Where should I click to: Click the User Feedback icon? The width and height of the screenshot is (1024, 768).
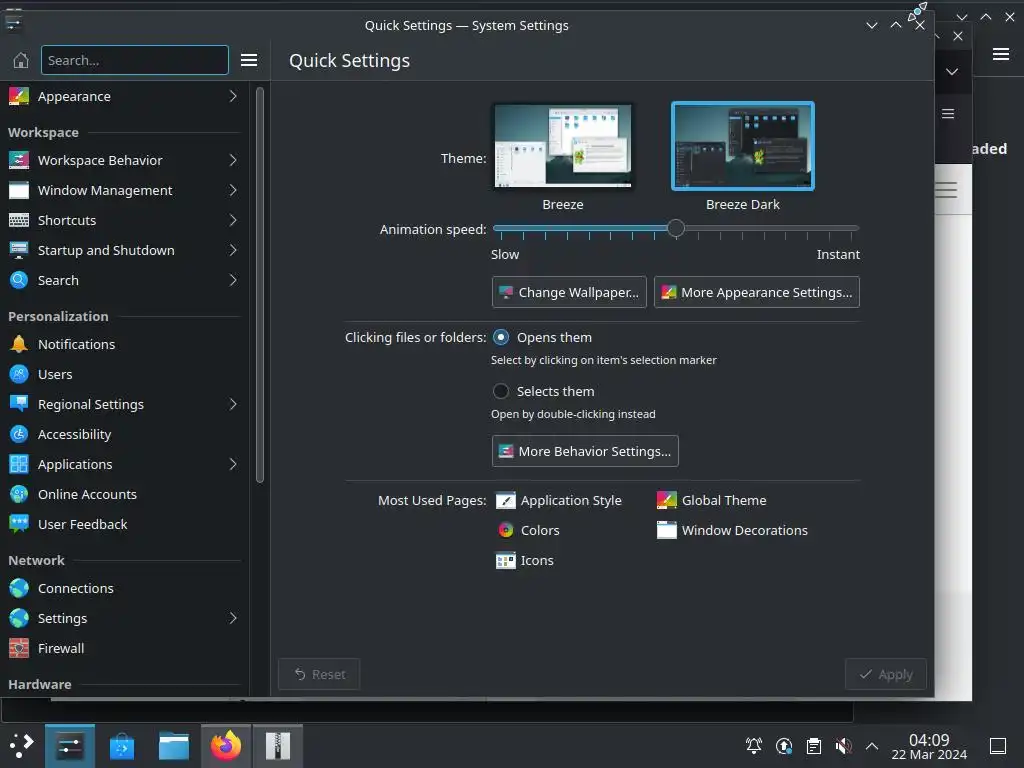tap(19, 524)
